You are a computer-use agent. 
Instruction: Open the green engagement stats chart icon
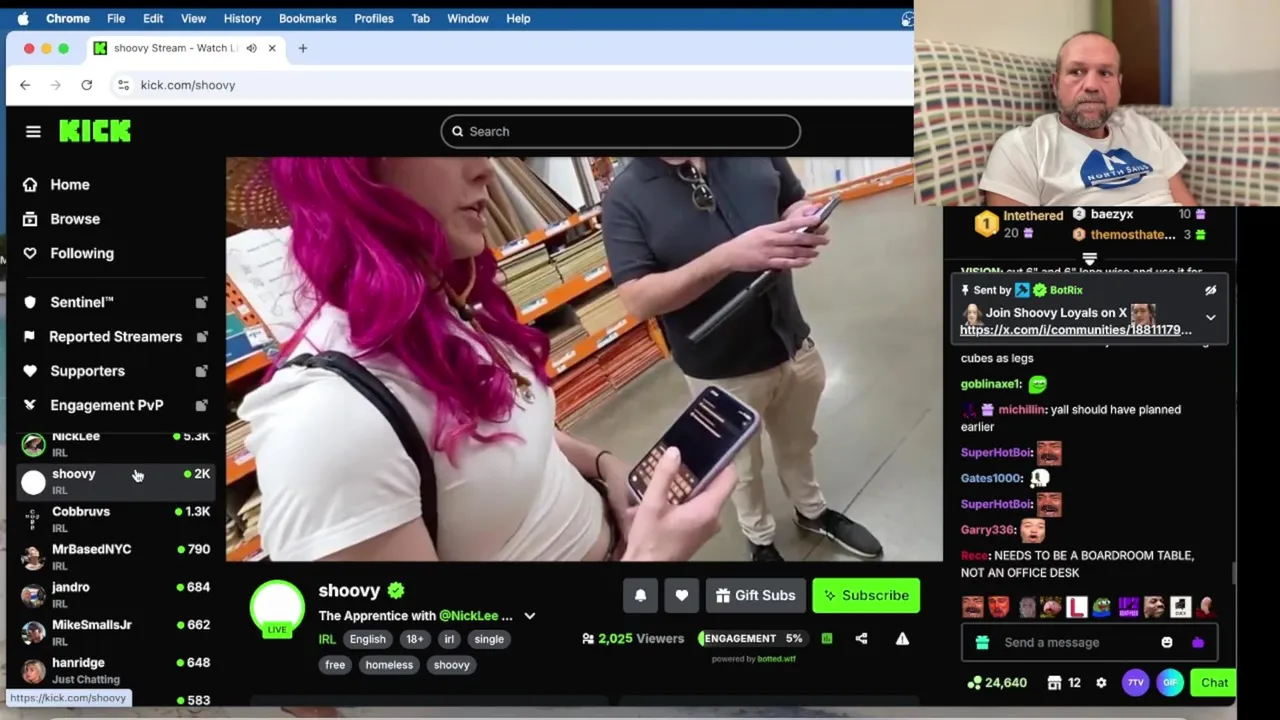click(x=827, y=638)
